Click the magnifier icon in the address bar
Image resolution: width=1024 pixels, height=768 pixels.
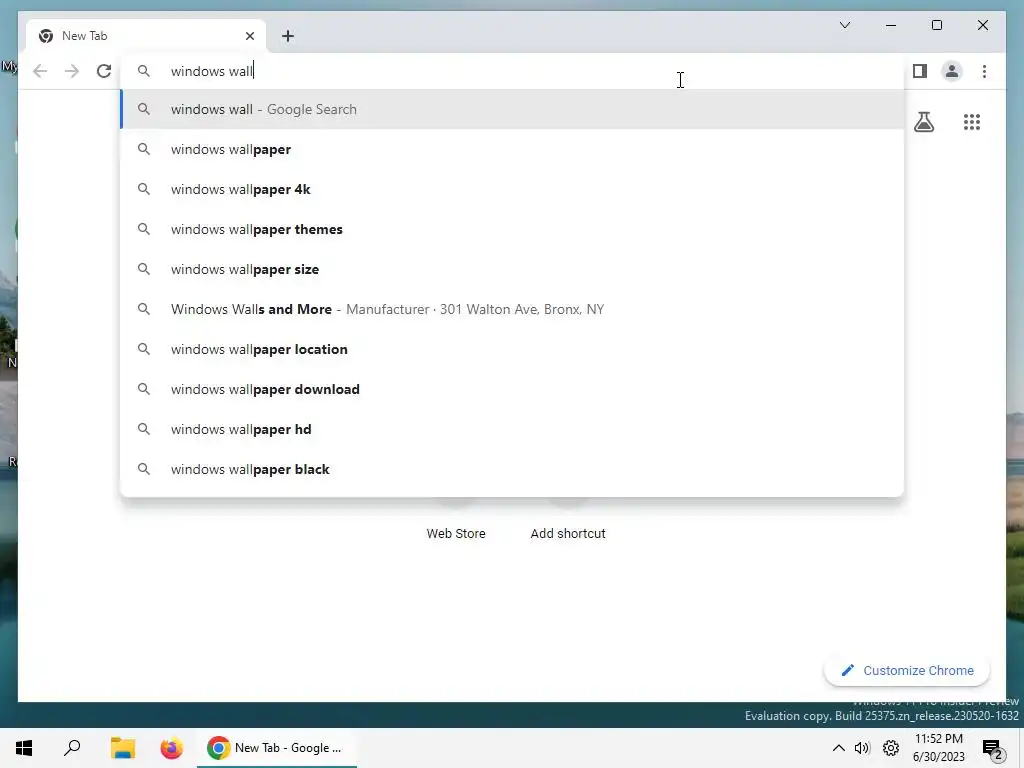click(144, 71)
